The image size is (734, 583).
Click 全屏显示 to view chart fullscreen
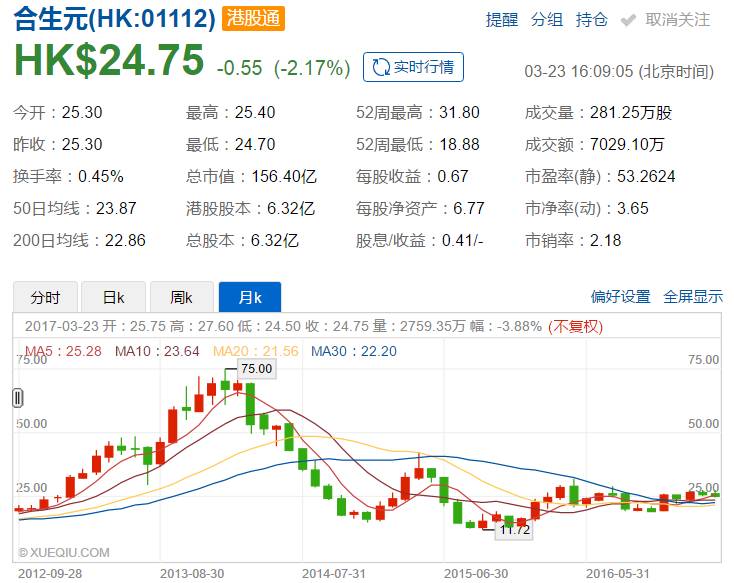pyautogui.click(x=693, y=296)
